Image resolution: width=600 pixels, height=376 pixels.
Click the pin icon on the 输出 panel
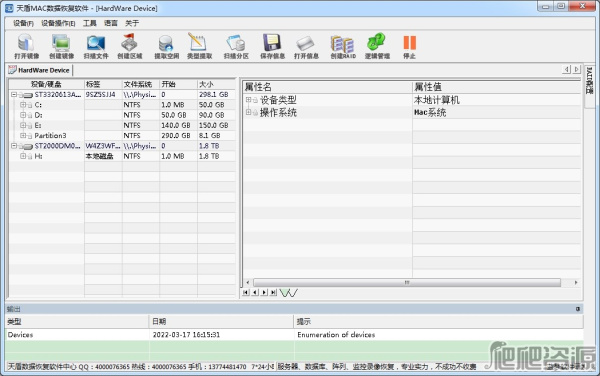pos(578,309)
